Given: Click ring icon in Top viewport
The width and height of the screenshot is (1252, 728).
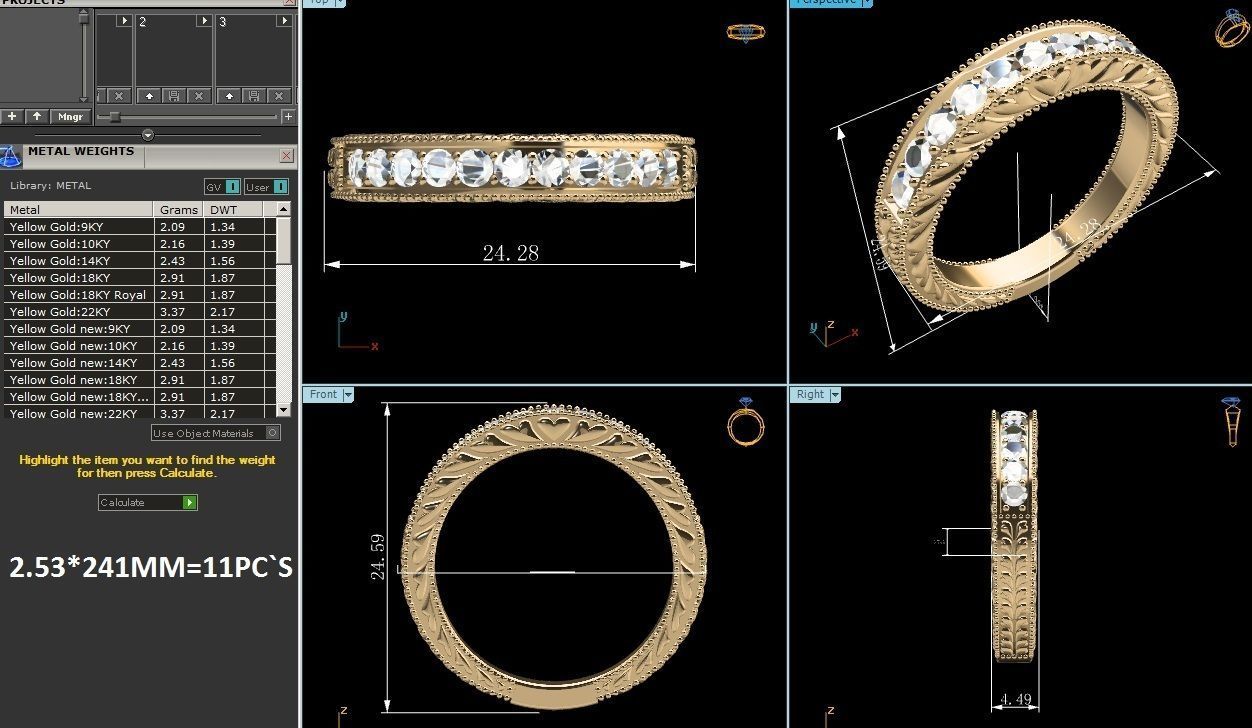Looking at the screenshot, I should [745, 33].
